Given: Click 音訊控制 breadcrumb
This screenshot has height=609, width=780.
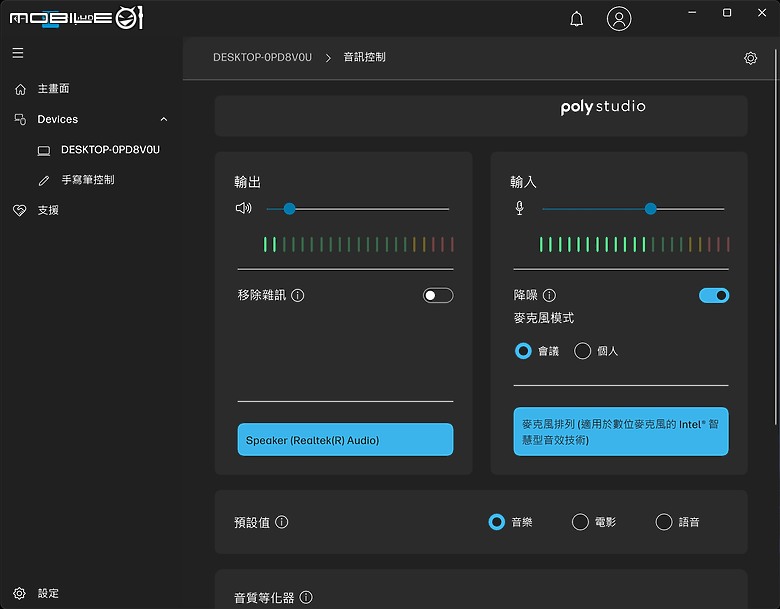Looking at the screenshot, I should tap(365, 57).
